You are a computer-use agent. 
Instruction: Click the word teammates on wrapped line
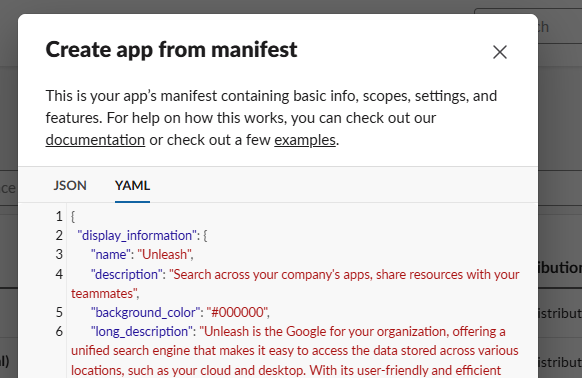[102, 294]
